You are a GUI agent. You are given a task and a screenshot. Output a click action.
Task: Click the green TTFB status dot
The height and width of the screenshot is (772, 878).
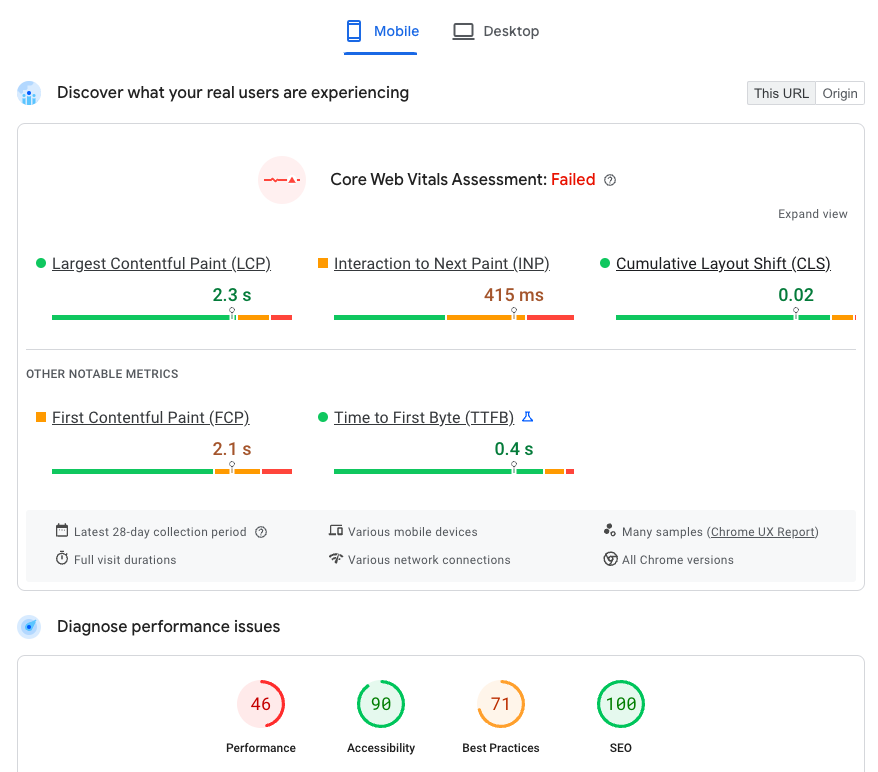pyautogui.click(x=323, y=417)
